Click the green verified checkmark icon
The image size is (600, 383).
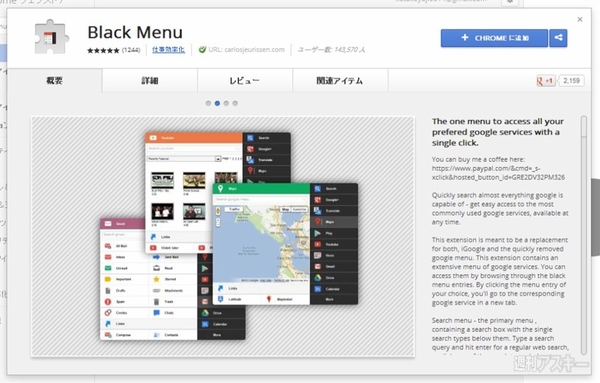[202, 50]
